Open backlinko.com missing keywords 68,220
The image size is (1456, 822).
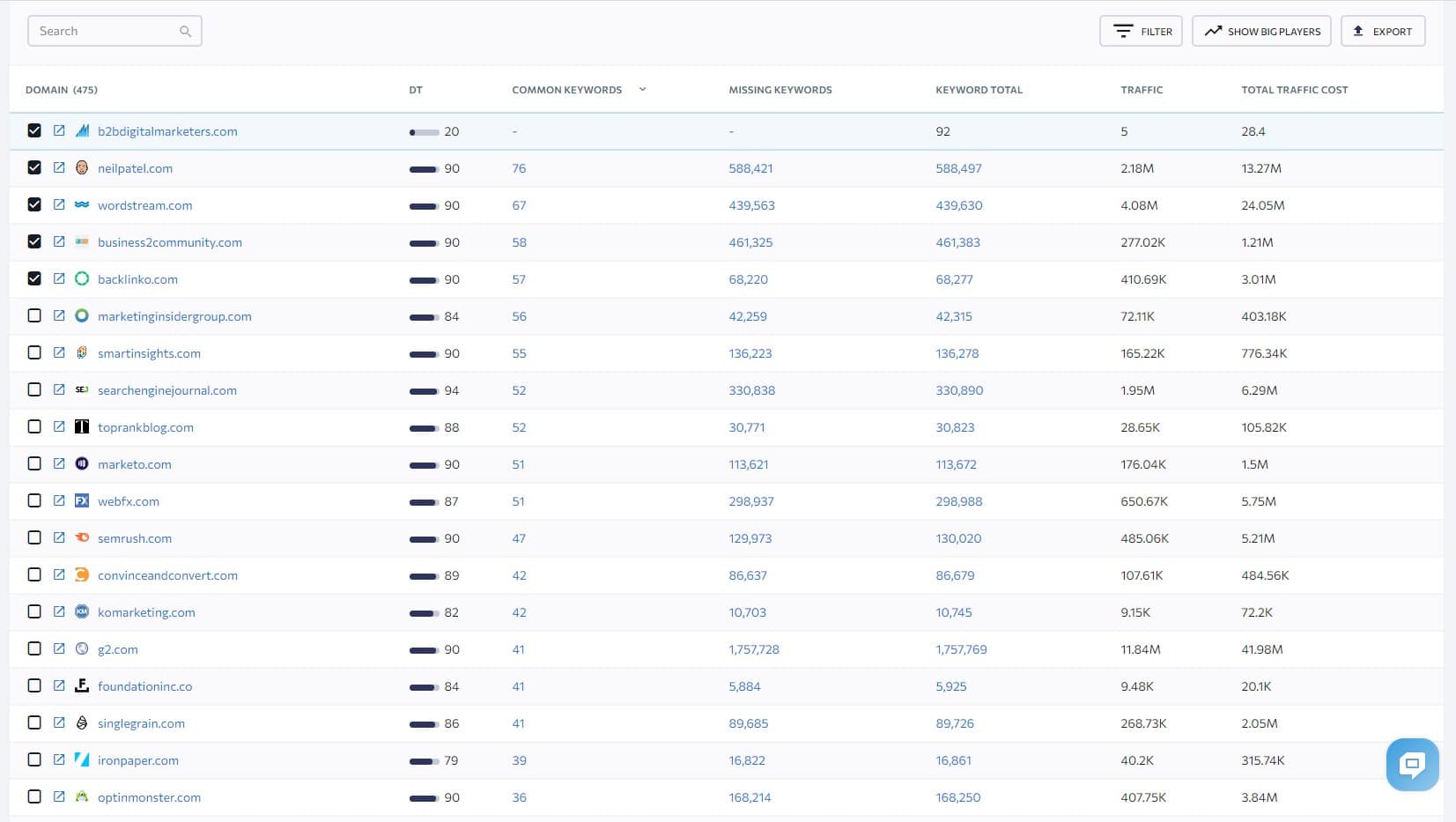pos(749,279)
